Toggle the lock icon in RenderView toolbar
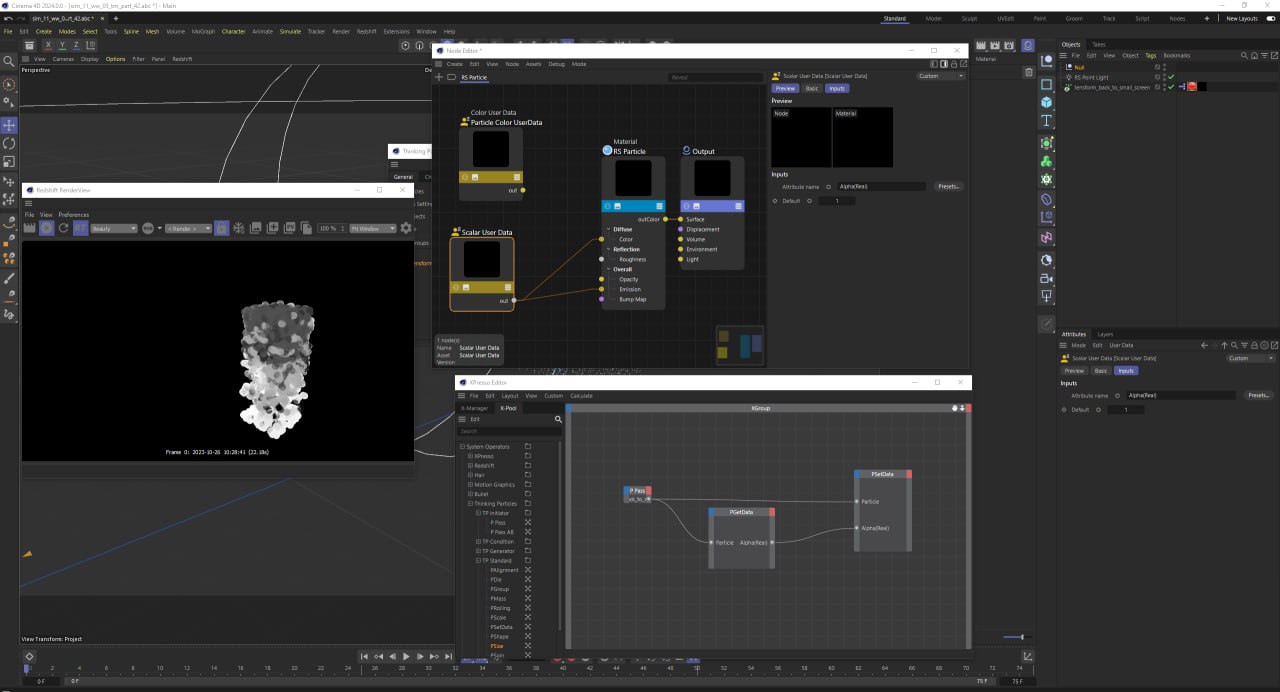This screenshot has height=692, width=1280. (x=221, y=228)
